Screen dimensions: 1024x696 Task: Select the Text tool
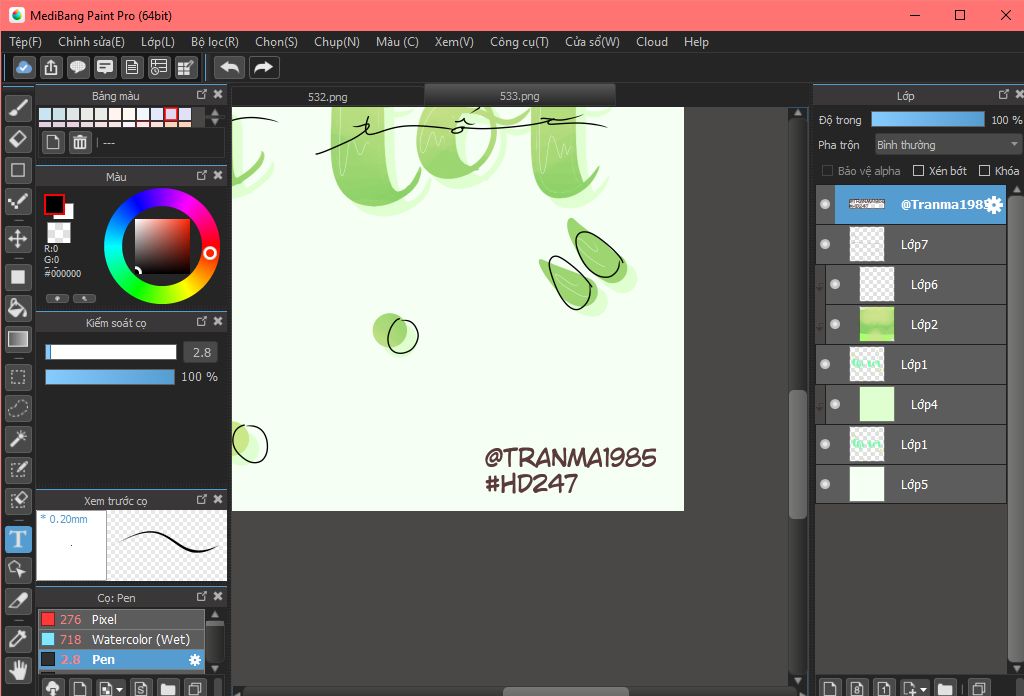tap(18, 539)
